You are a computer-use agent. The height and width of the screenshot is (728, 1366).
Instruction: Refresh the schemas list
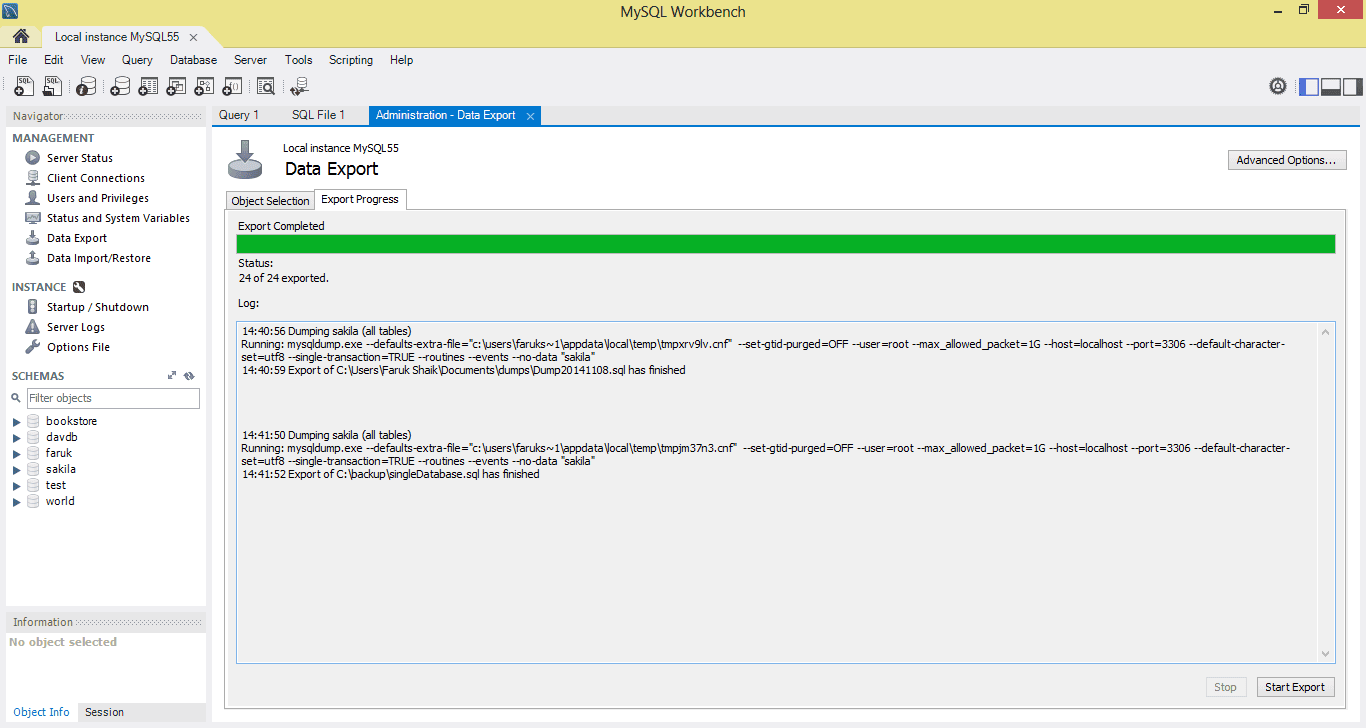tap(189, 376)
